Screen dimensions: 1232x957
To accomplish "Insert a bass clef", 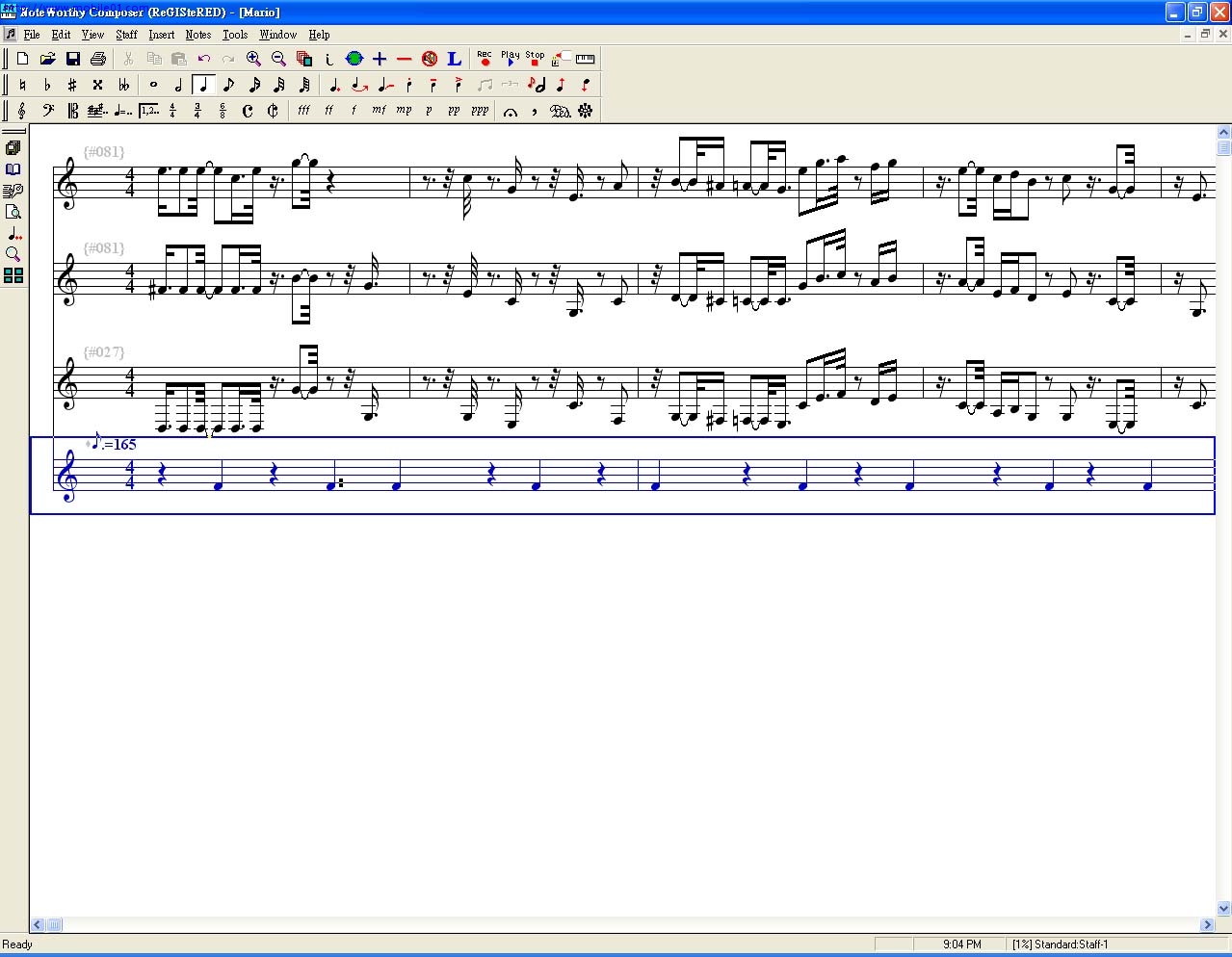I will pos(47,111).
